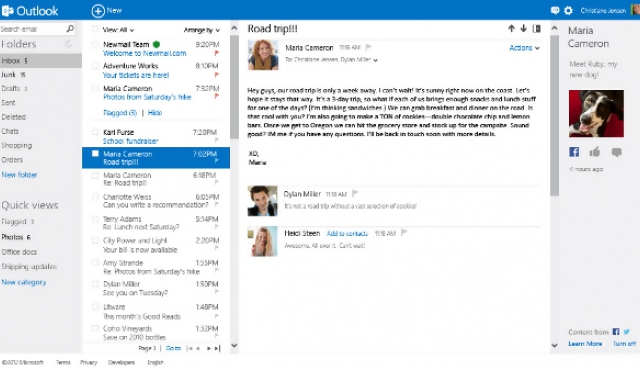Click the New category link
This screenshot has width=640, height=370.
click(24, 282)
